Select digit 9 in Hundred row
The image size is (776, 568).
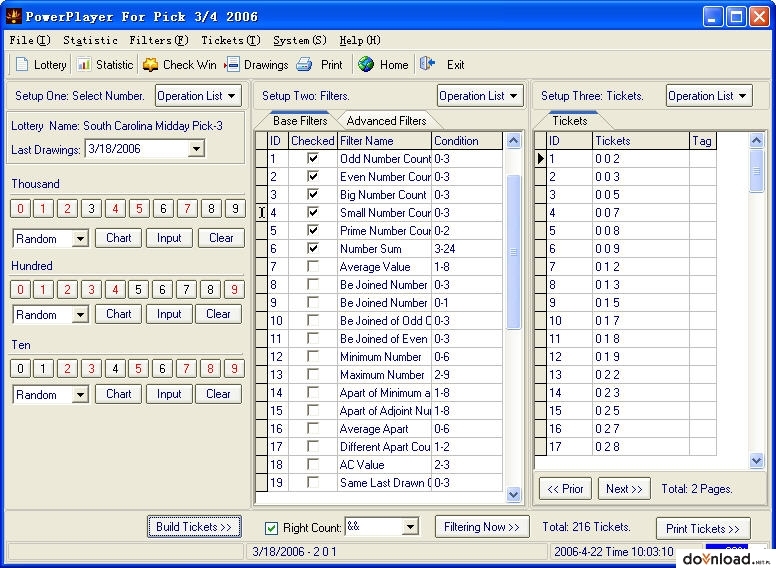(x=235, y=289)
